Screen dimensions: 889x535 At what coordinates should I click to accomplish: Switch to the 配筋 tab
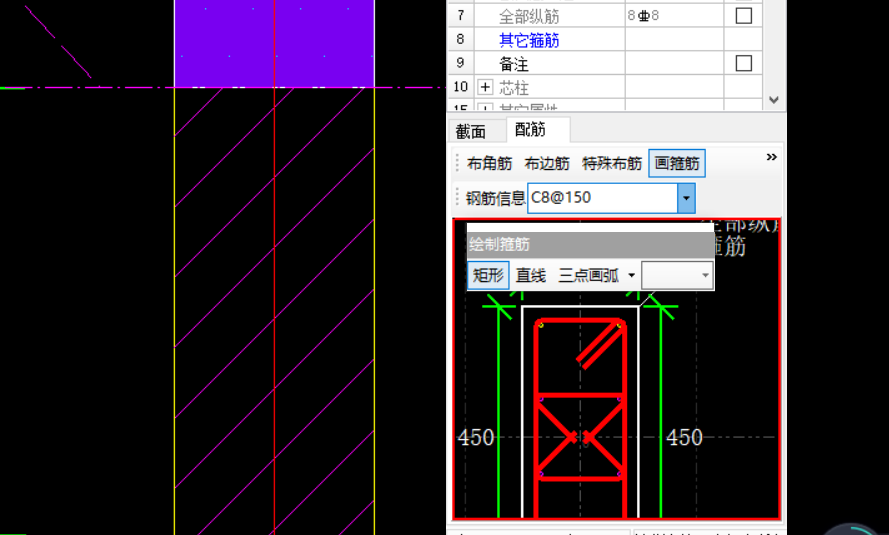(531, 130)
